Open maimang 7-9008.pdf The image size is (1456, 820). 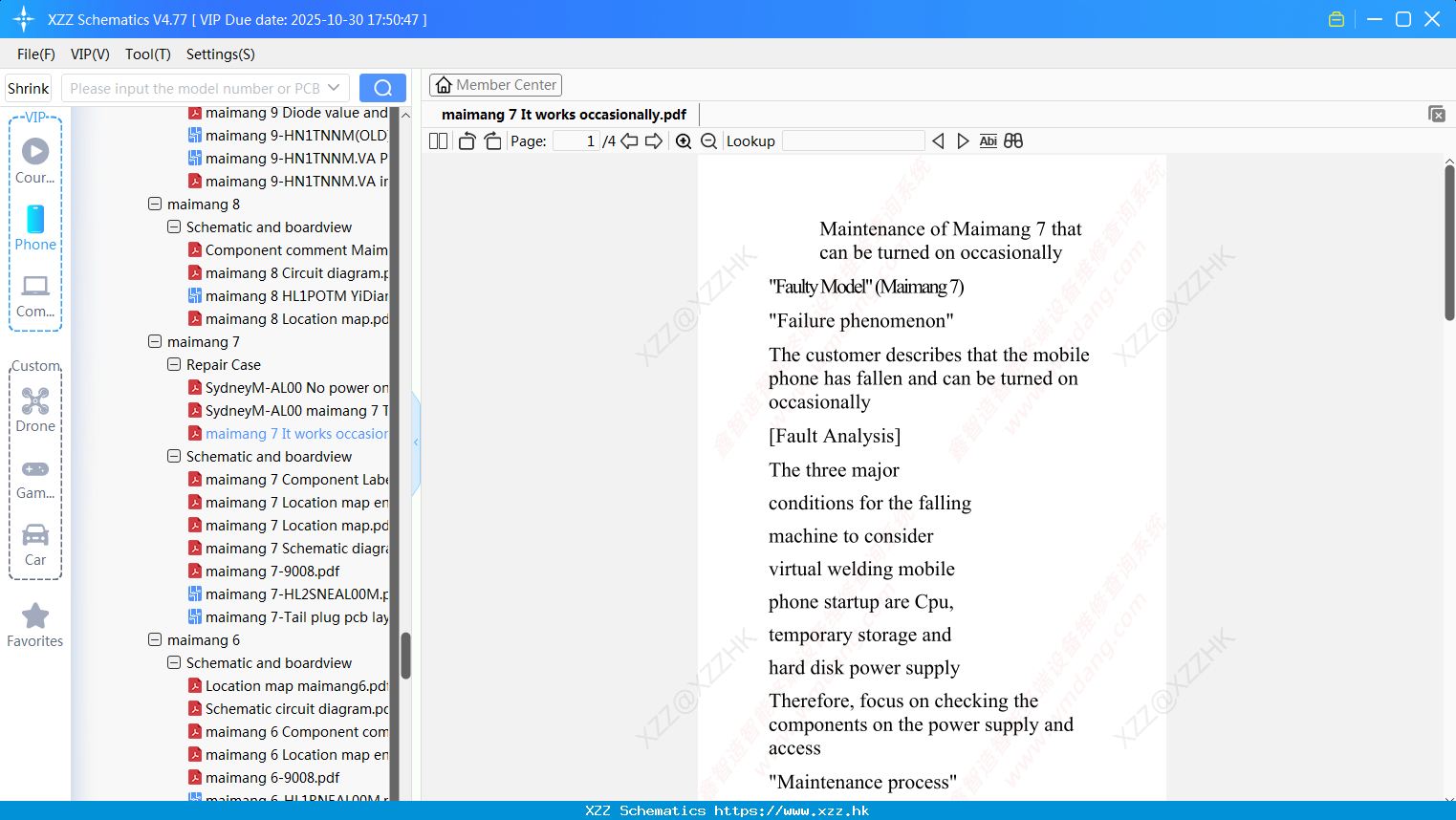(264, 571)
